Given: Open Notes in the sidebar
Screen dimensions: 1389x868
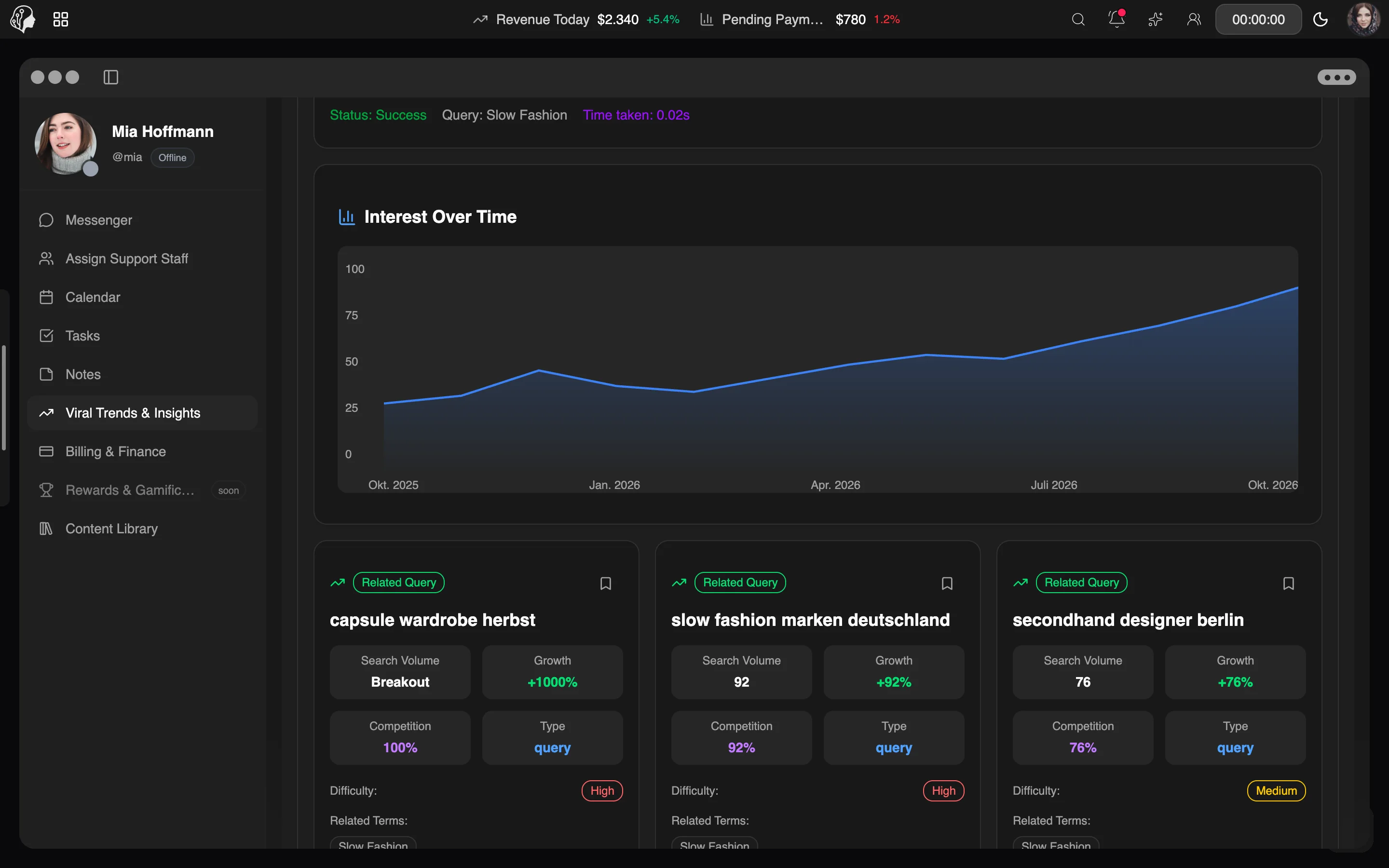Looking at the screenshot, I should 142,374.
